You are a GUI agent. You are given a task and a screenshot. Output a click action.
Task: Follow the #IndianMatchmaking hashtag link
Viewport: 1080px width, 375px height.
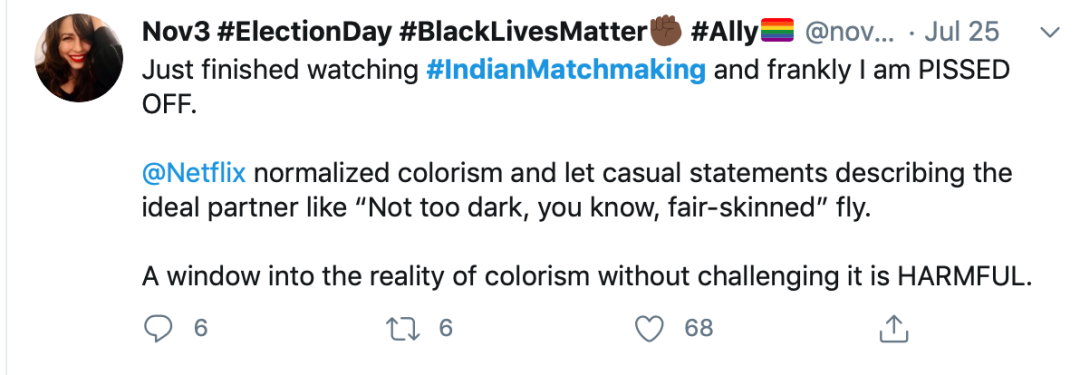click(566, 70)
